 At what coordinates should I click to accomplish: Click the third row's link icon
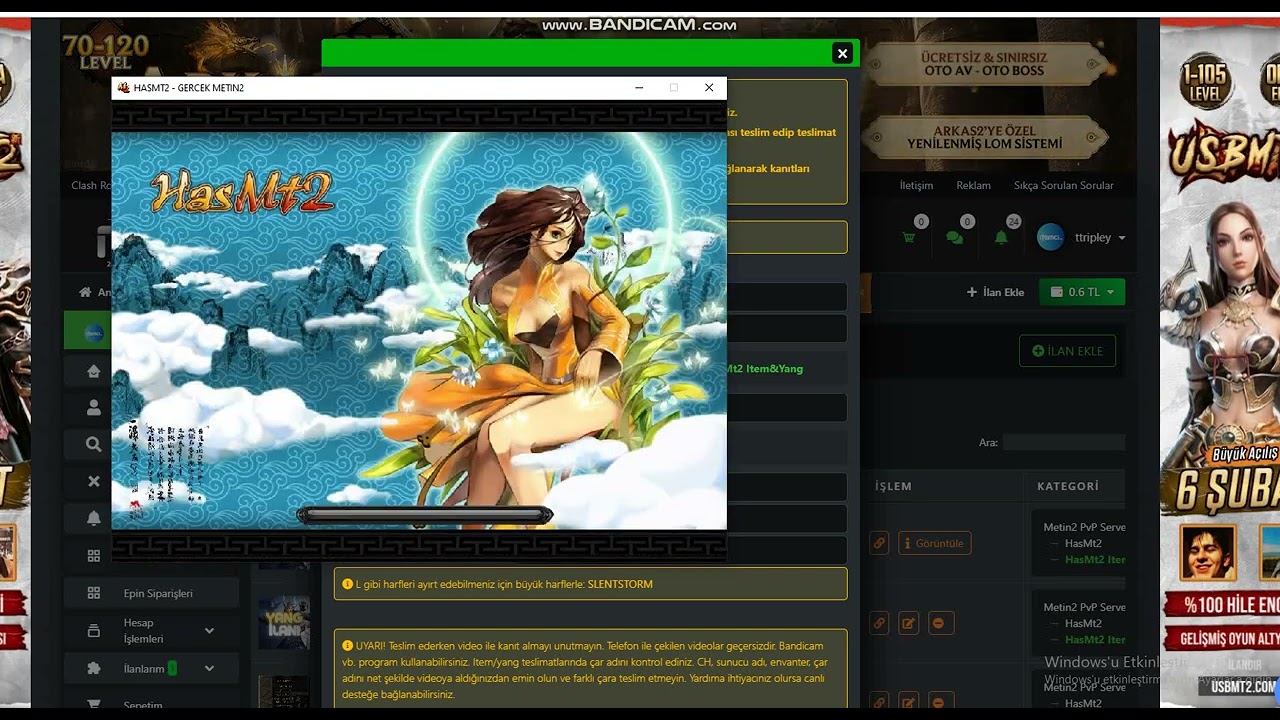878,702
